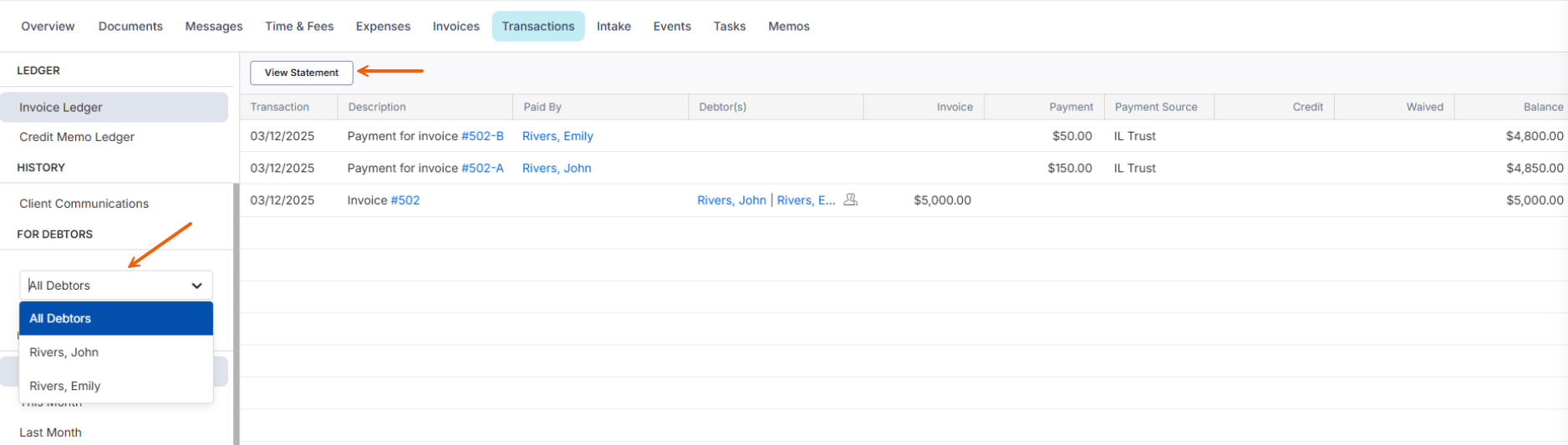
Task: Open Rivers, Emily in Paid By column
Action: (557, 136)
